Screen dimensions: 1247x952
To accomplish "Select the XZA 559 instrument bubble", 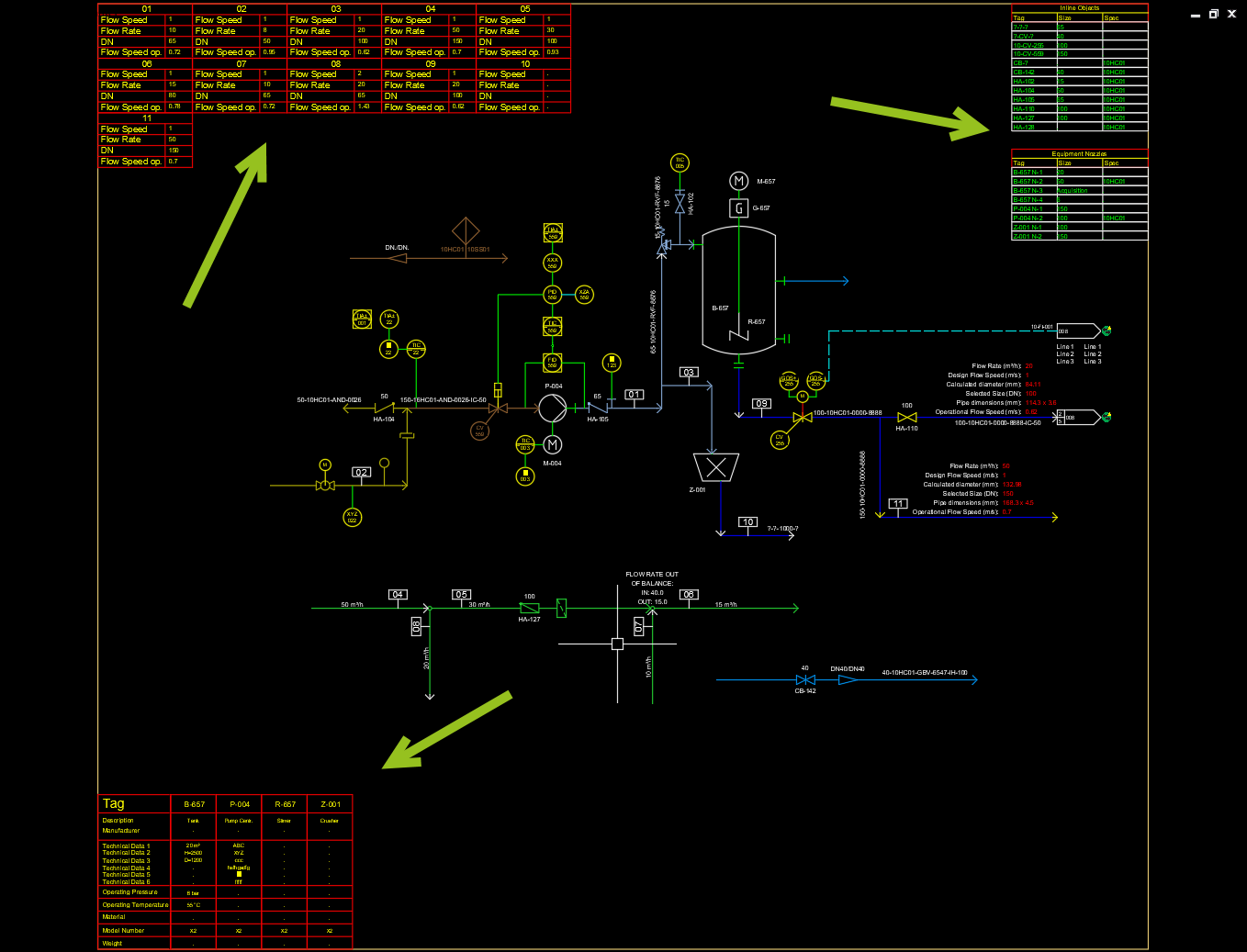I will [584, 295].
